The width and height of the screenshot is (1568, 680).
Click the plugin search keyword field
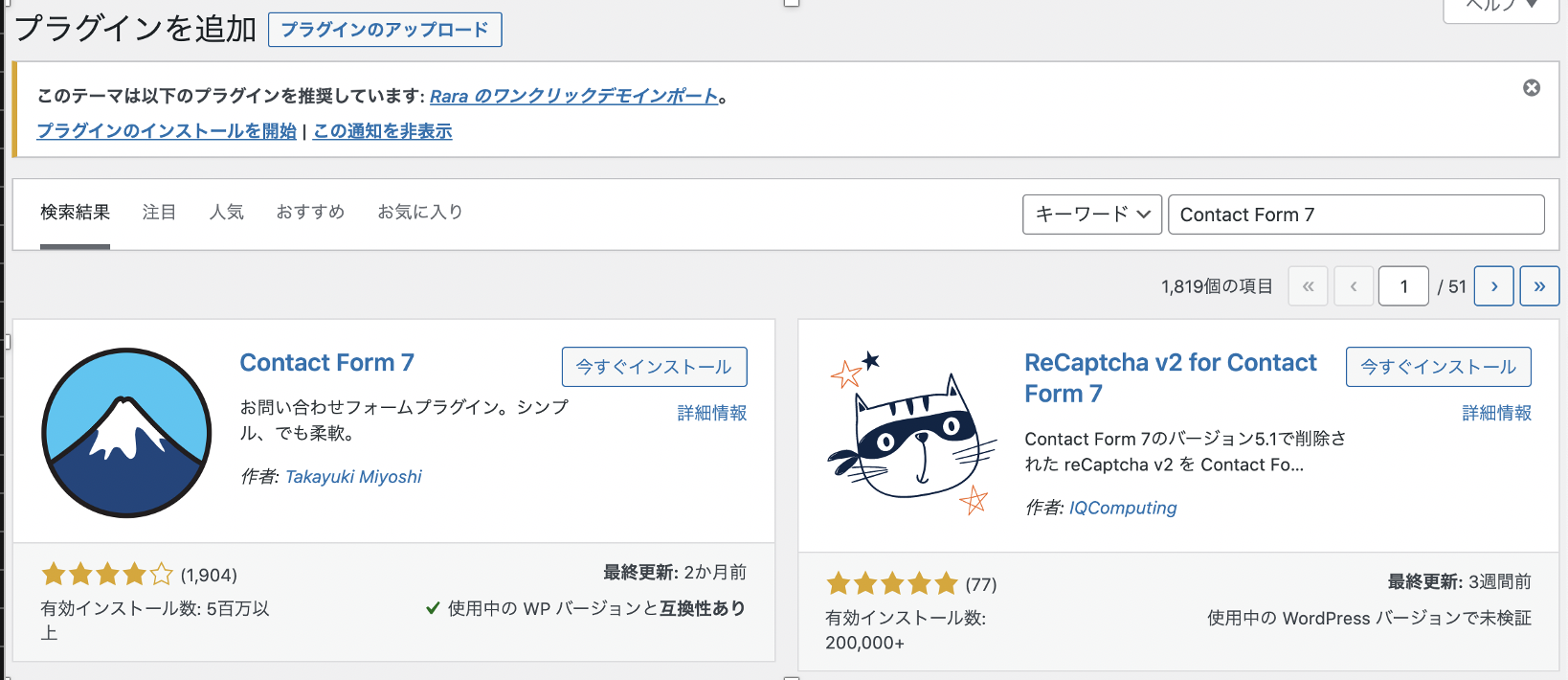tap(1355, 215)
